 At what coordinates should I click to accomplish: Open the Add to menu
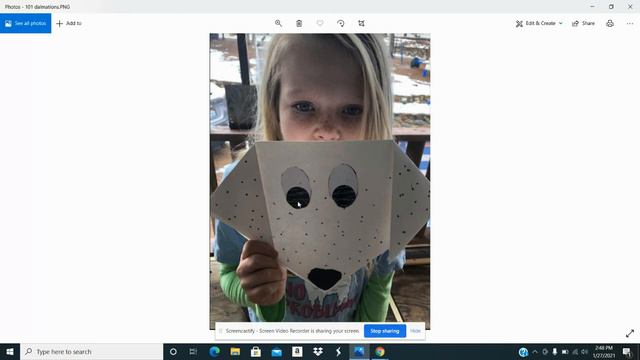tap(69, 23)
